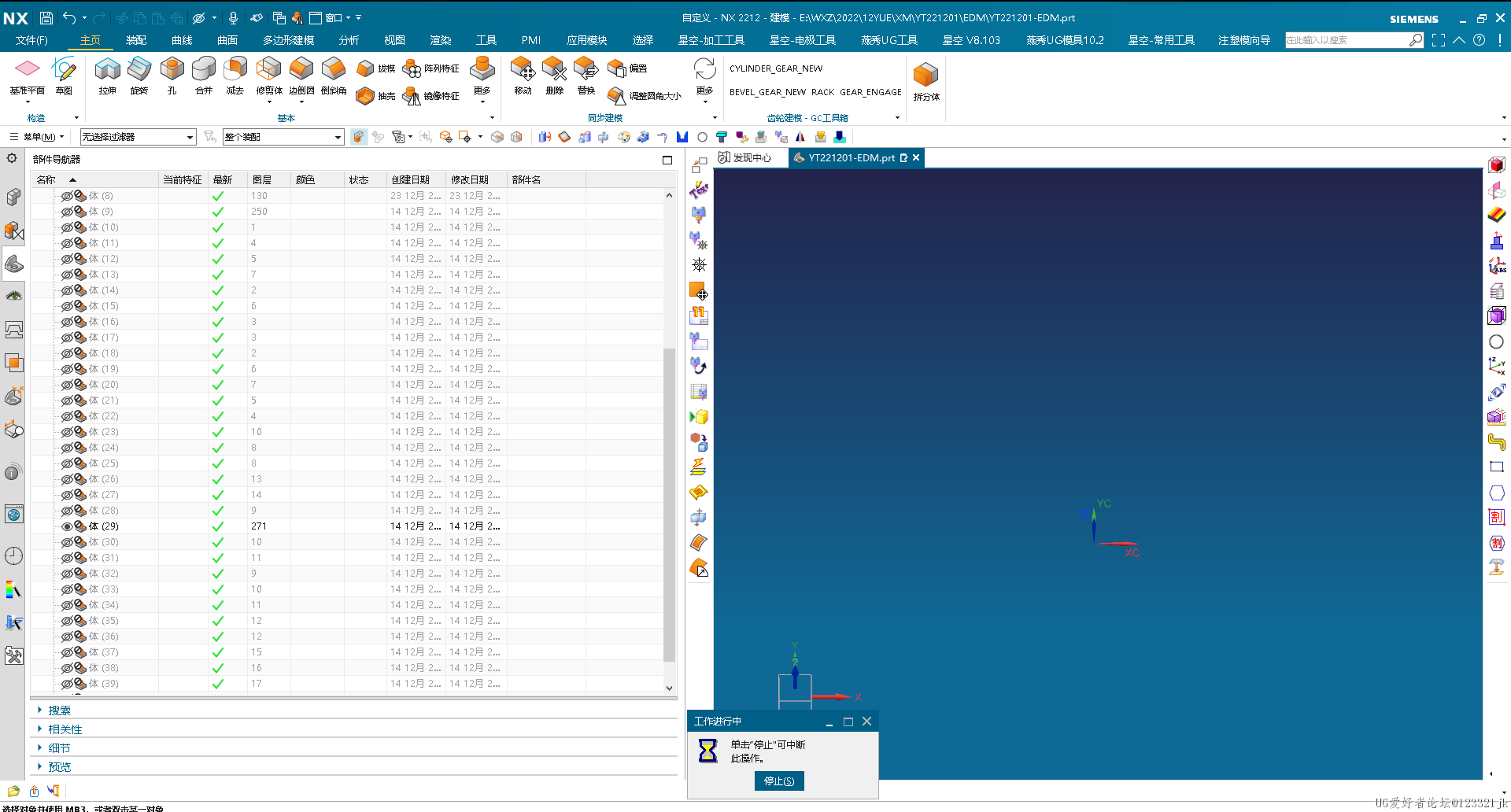Close the YT221201-EDM.prt document tab

tap(915, 158)
